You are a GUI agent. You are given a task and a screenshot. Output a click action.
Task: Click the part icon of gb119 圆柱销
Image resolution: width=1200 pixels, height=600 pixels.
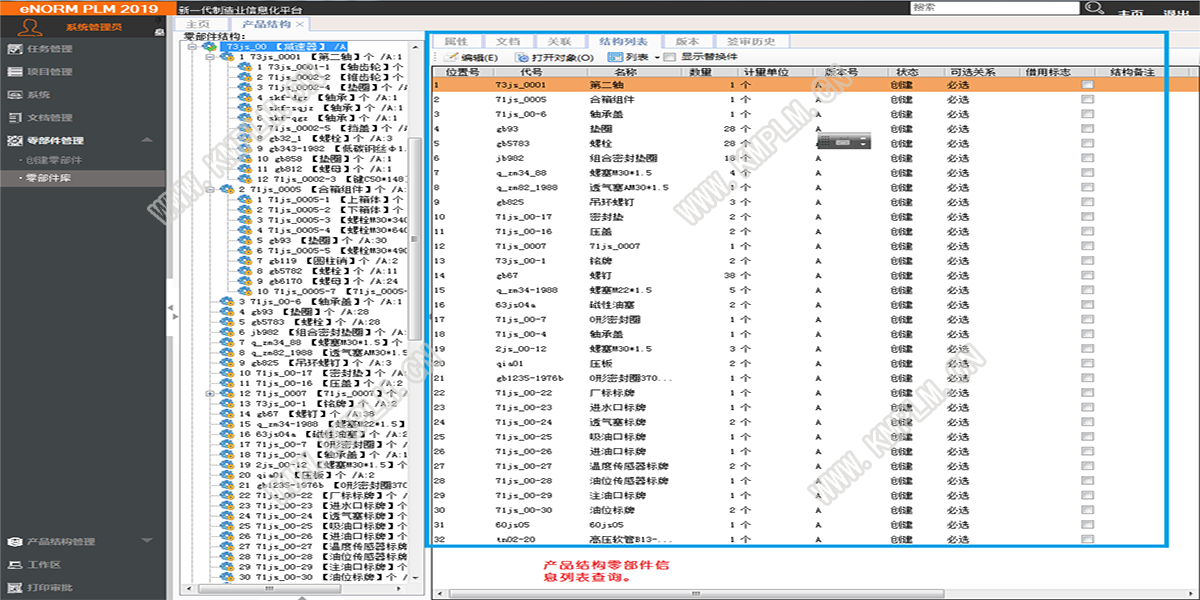[x=246, y=260]
